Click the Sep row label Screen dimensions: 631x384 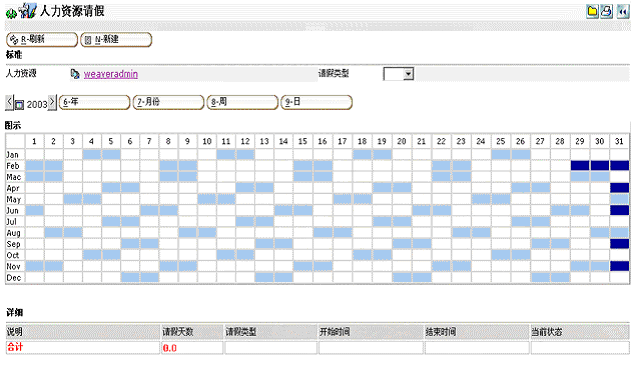click(13, 244)
